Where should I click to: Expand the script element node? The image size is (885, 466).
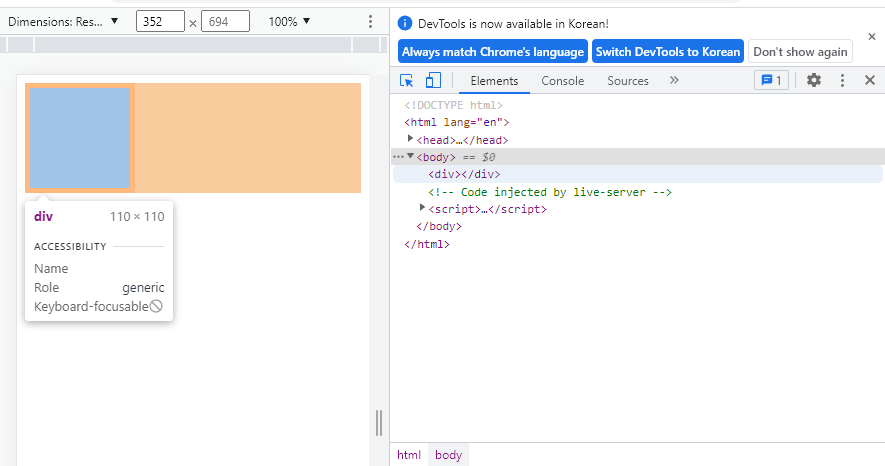tap(422, 208)
